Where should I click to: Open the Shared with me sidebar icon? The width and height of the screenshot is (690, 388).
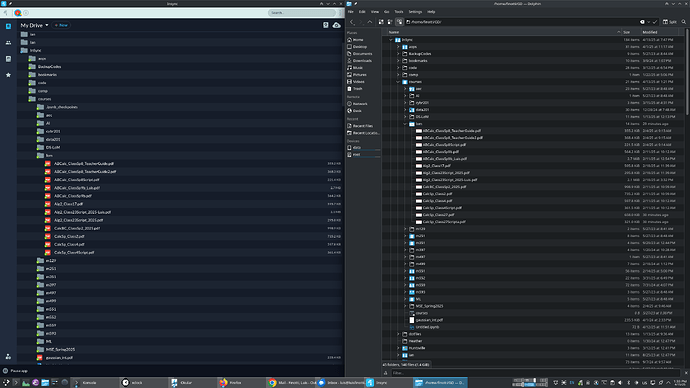click(8, 43)
